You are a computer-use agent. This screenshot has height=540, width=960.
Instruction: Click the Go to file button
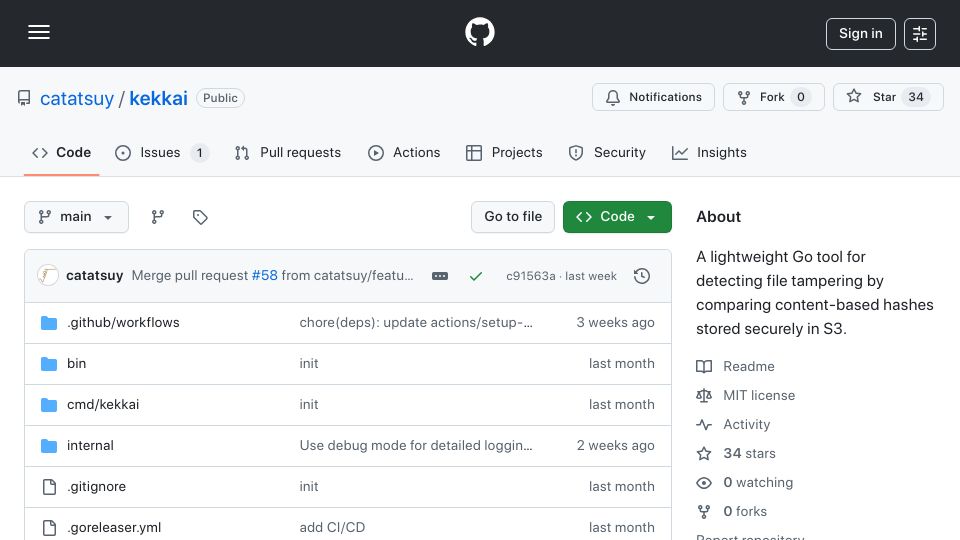(x=513, y=217)
